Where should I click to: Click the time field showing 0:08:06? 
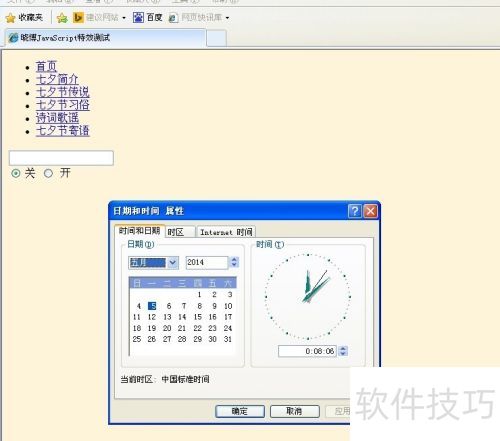(307, 351)
